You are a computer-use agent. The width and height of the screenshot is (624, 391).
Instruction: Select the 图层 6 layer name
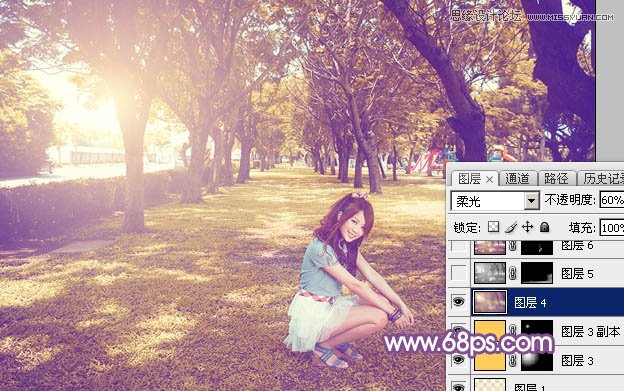[577, 245]
